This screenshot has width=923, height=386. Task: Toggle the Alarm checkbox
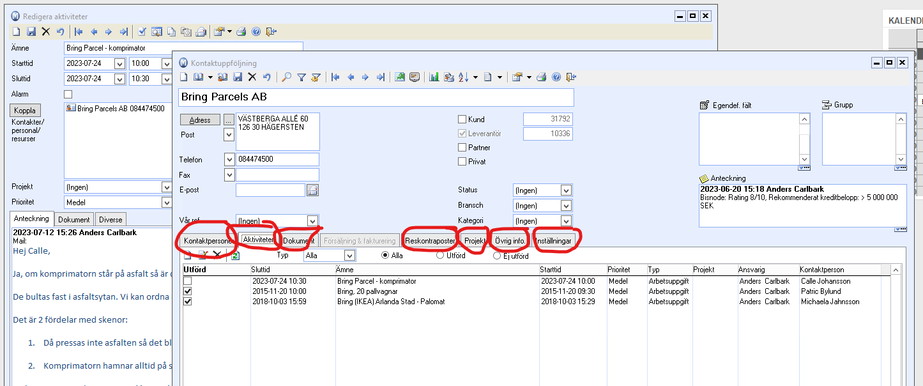(x=68, y=94)
